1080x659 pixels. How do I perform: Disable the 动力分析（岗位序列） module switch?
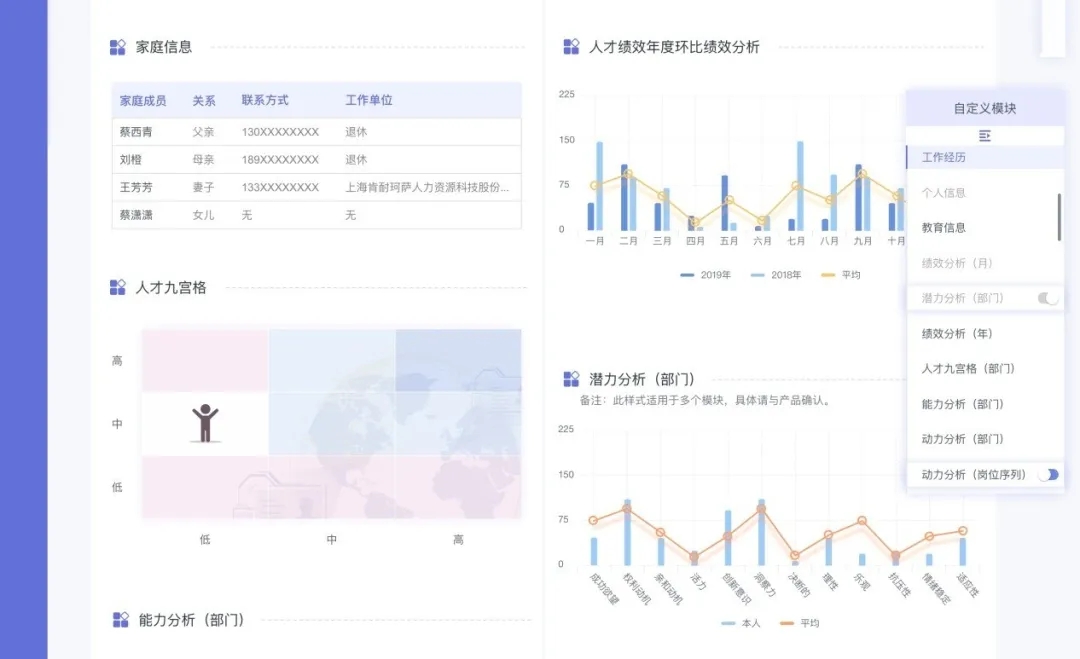[x=1048, y=475]
